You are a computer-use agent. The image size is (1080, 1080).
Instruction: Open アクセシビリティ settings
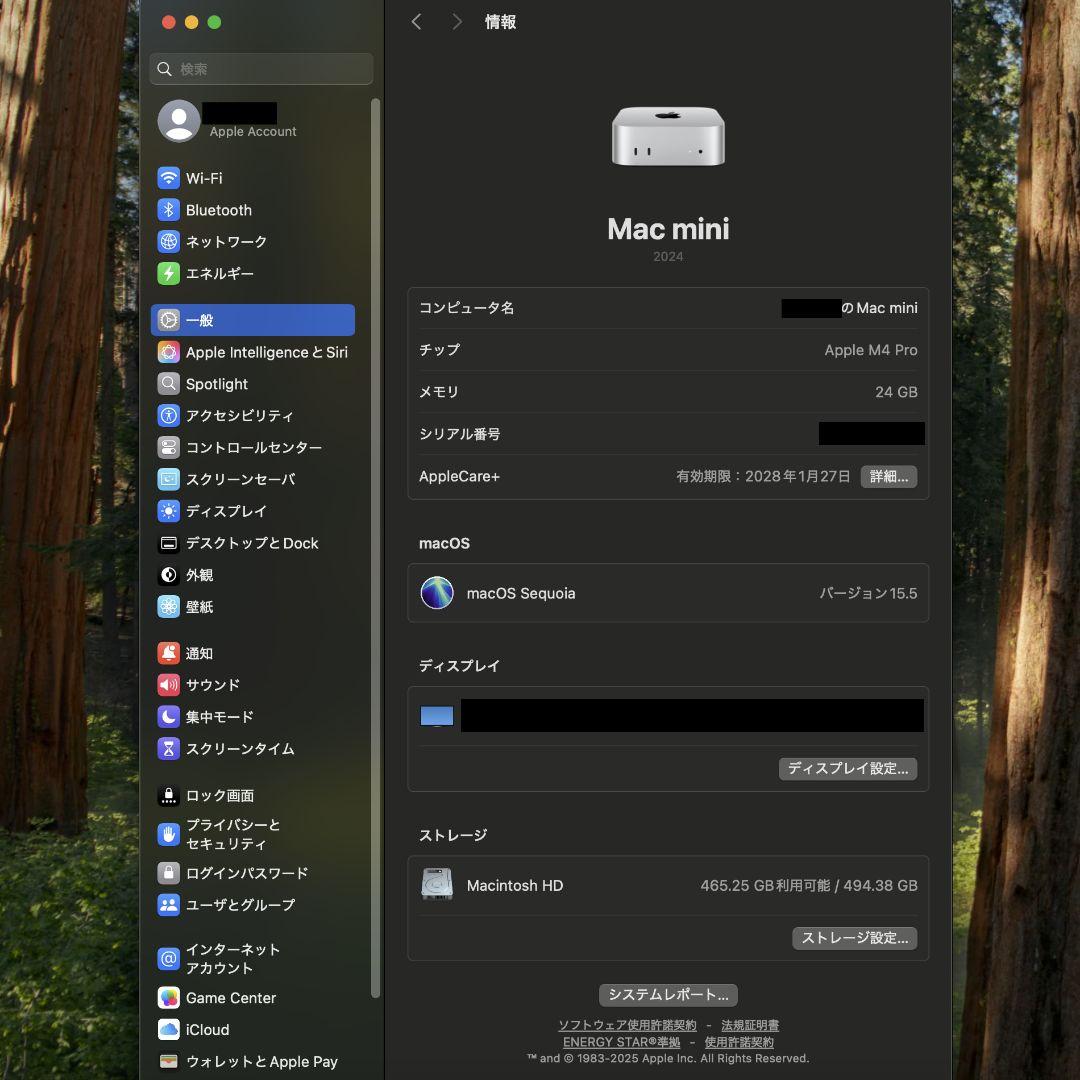(x=241, y=415)
